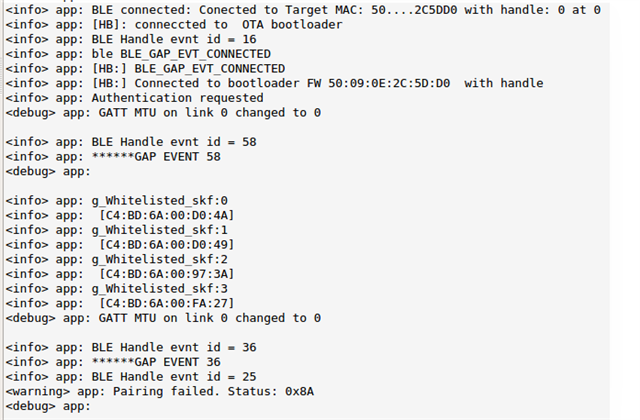
Task: Click the MAC address C4:BD:6A:00:FA:27
Action: click(x=167, y=303)
